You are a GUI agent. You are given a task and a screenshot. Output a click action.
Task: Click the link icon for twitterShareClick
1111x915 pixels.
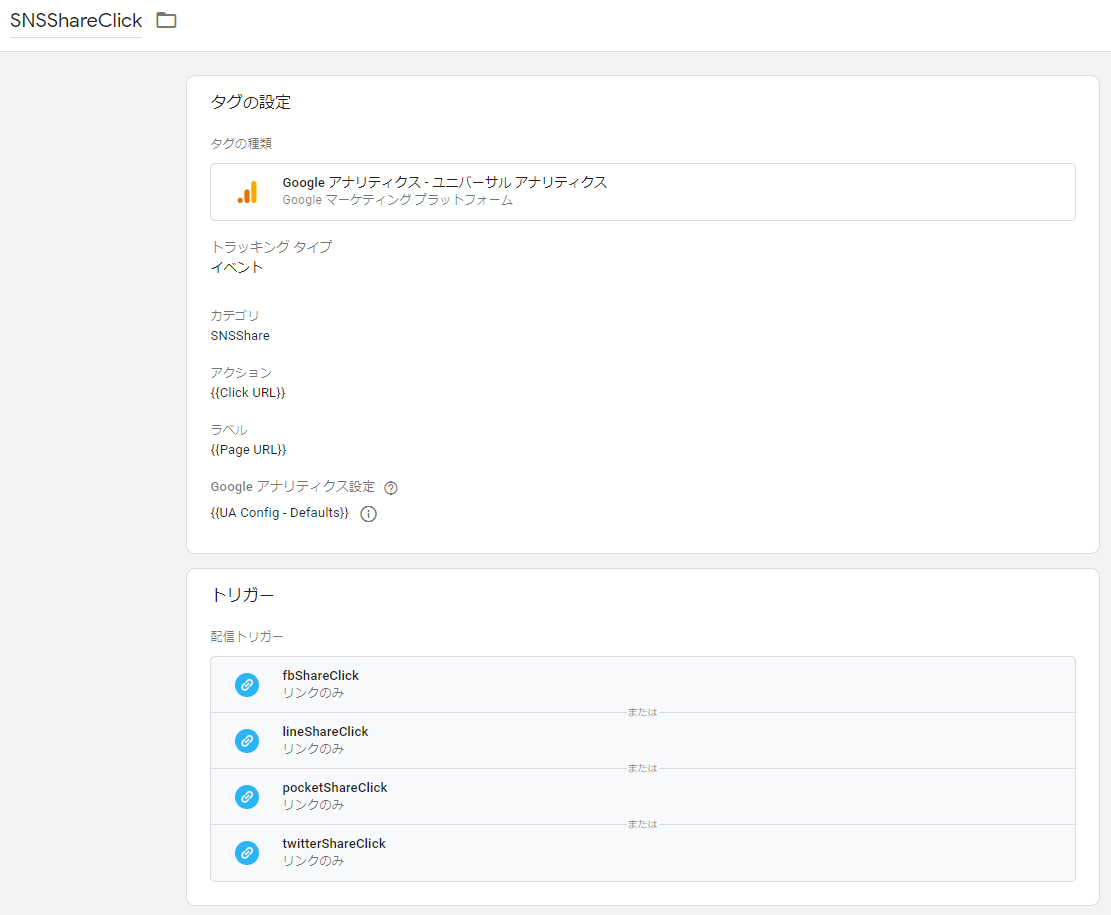(x=247, y=853)
